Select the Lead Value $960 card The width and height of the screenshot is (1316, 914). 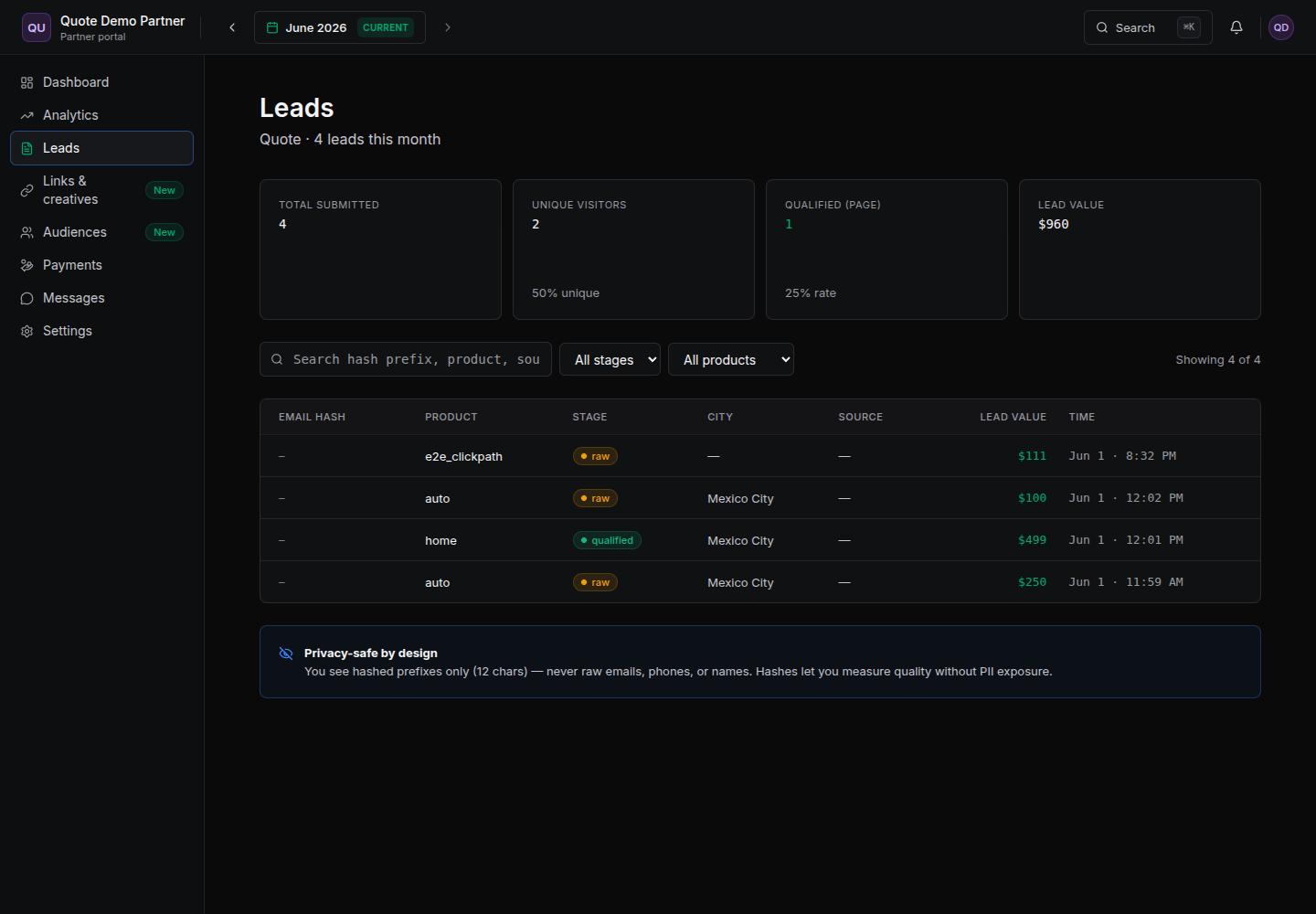pyautogui.click(x=1140, y=250)
